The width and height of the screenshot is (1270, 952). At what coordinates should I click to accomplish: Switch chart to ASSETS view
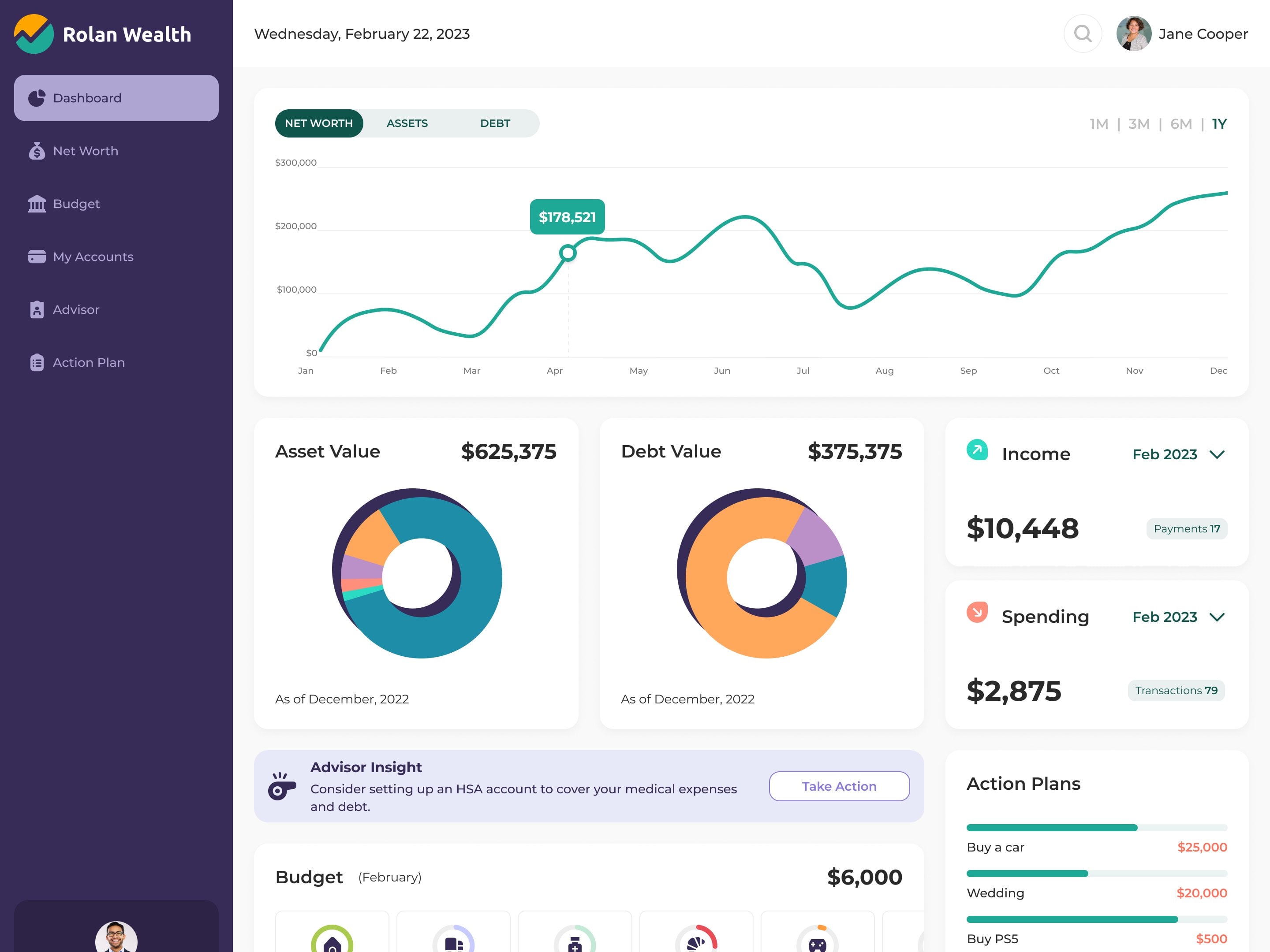(407, 123)
